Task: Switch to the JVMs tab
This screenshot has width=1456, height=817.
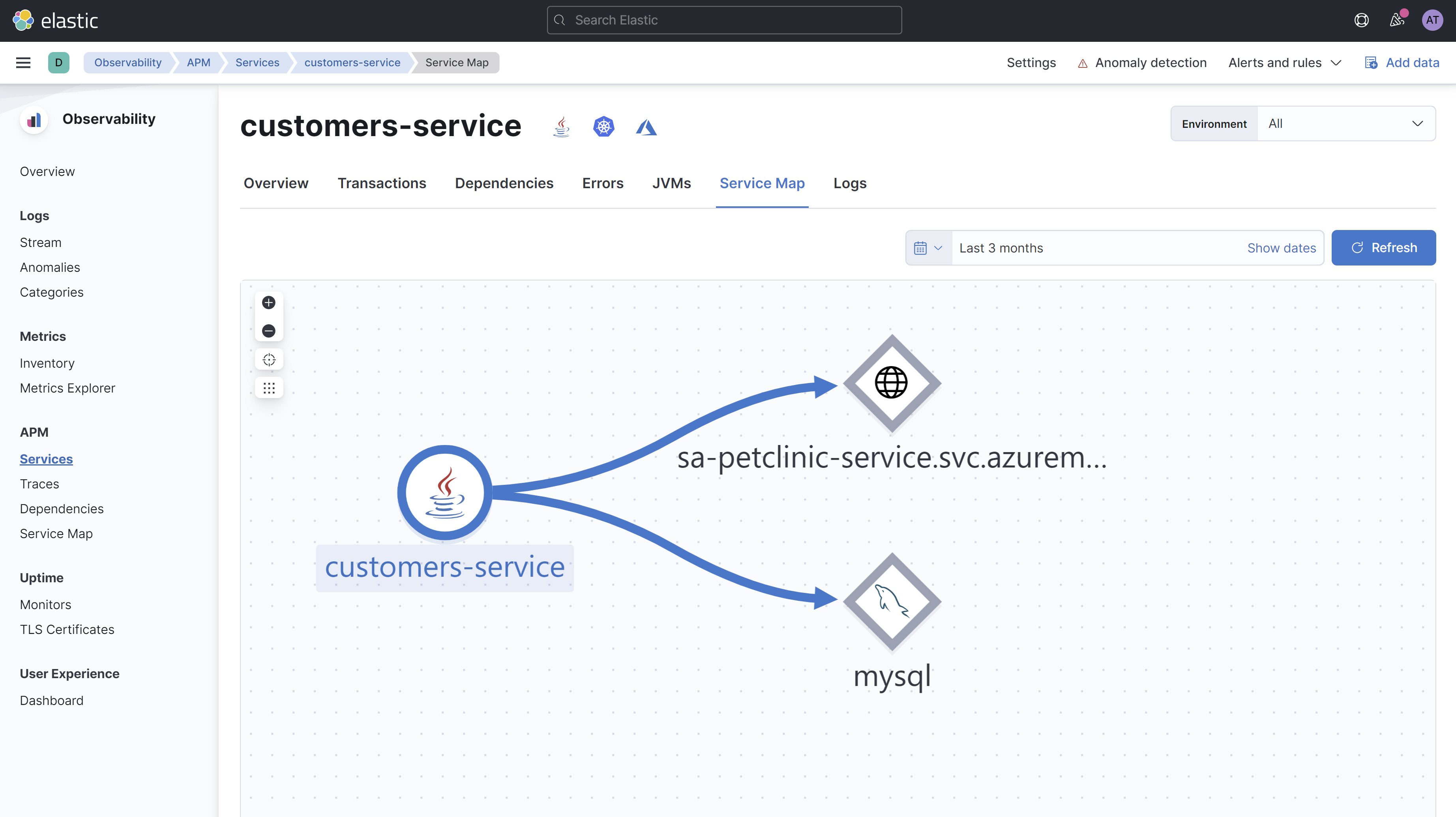Action: 671,183
